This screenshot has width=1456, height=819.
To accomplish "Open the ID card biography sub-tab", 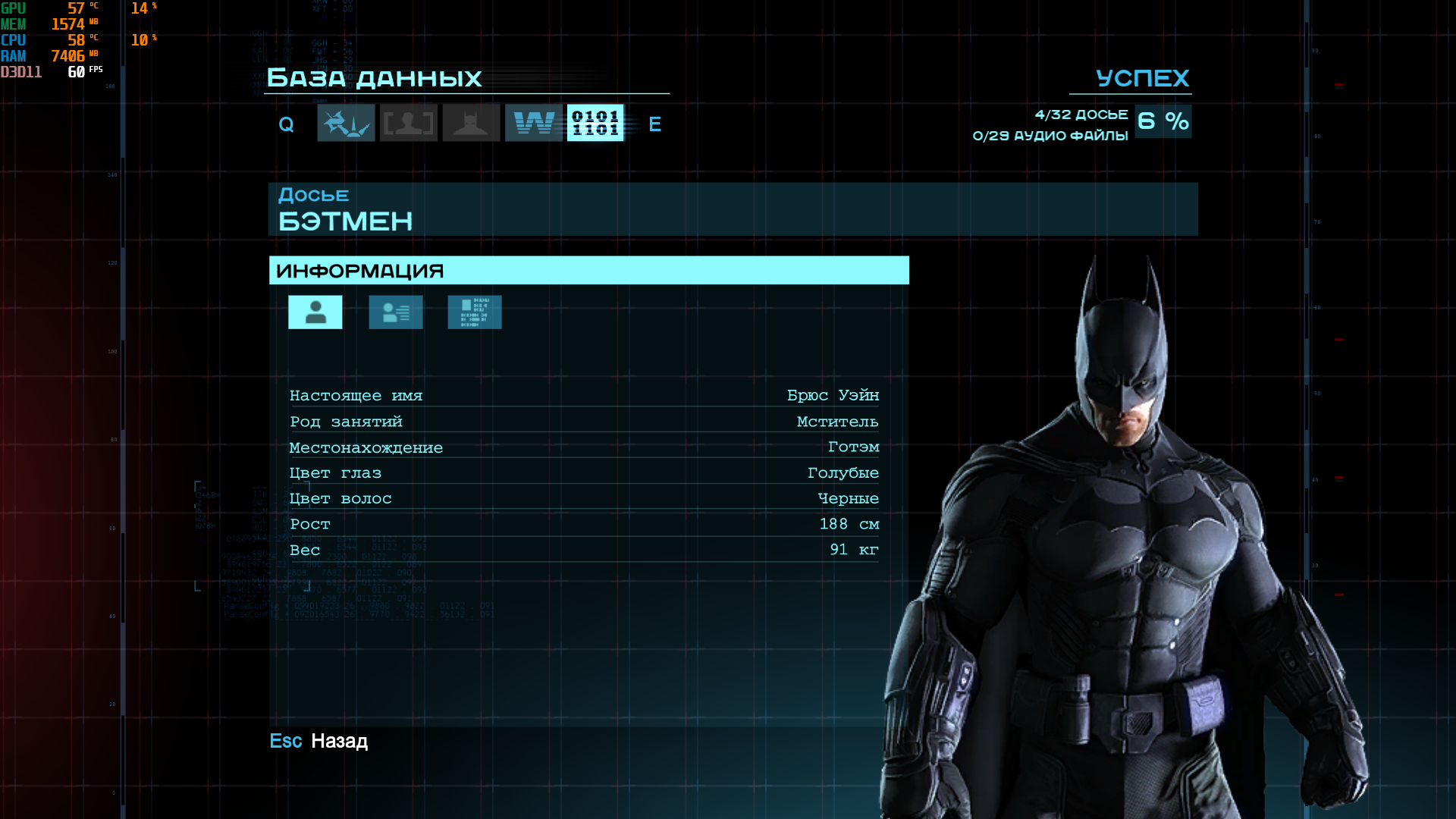I will pyautogui.click(x=396, y=312).
